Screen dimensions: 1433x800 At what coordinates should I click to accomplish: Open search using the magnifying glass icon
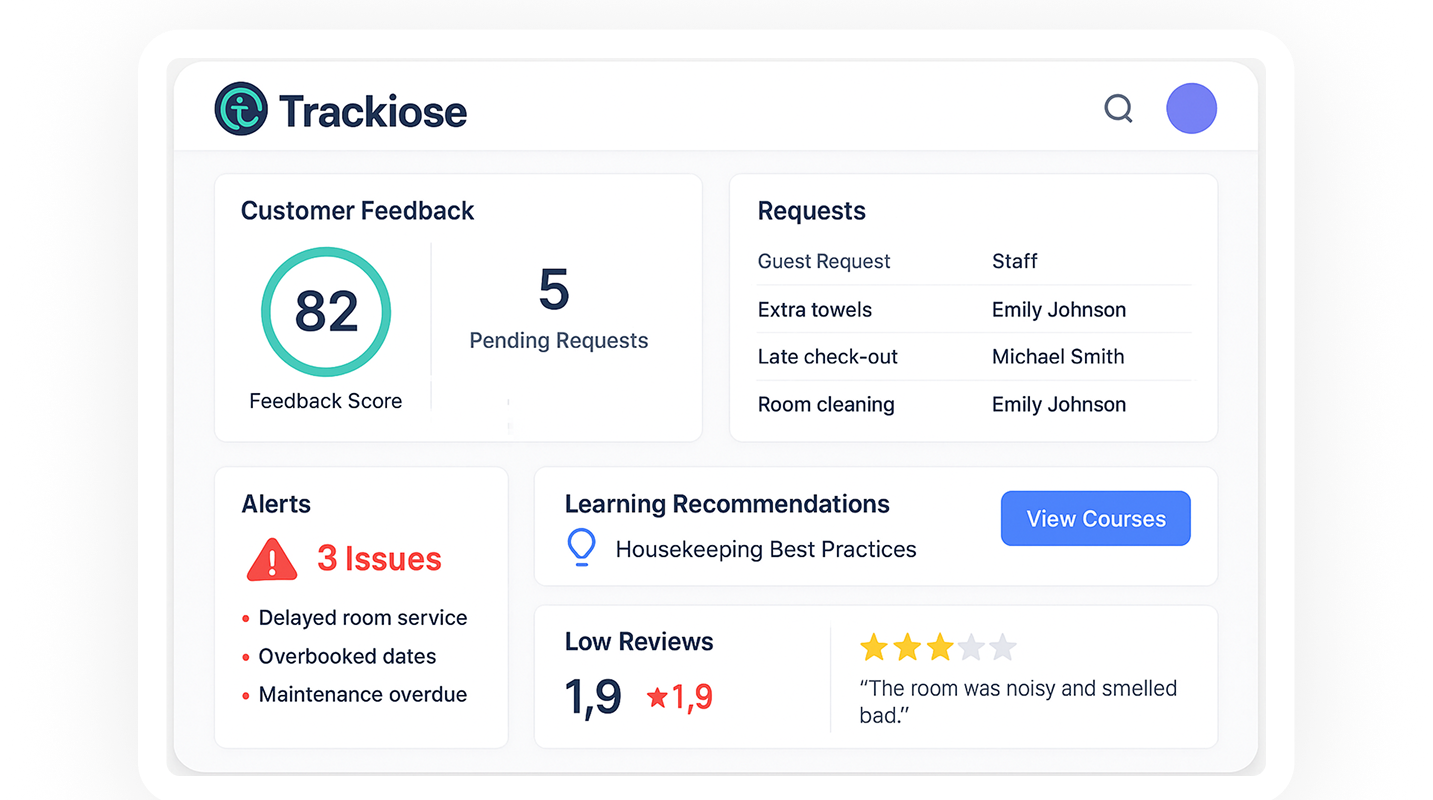1118,109
